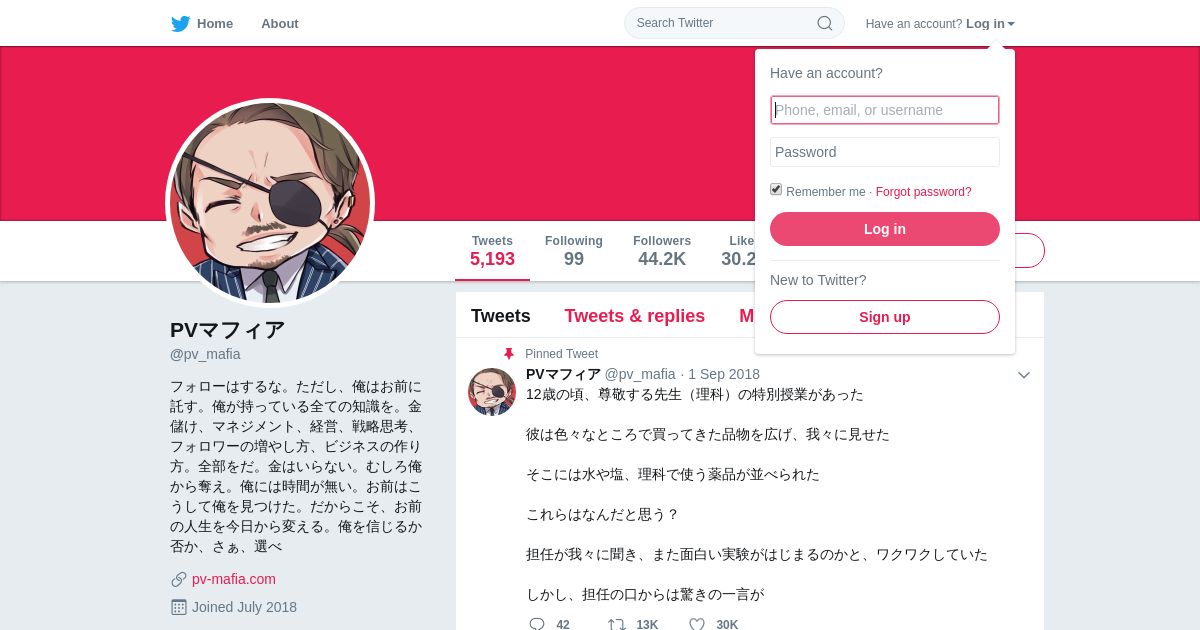This screenshot has height=630, width=1200.
Task: Click the reply icon on pinned tweet
Action: tap(537, 624)
